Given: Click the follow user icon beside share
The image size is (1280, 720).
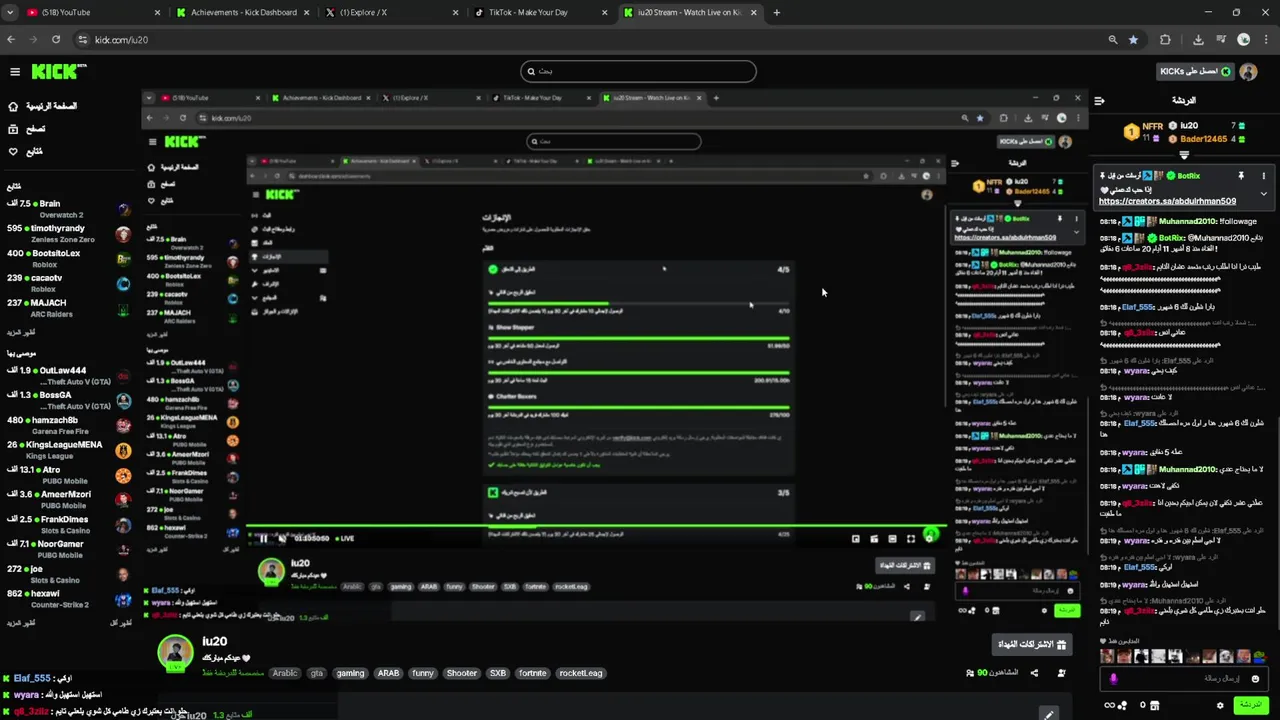Looking at the screenshot, I should point(1061,673).
